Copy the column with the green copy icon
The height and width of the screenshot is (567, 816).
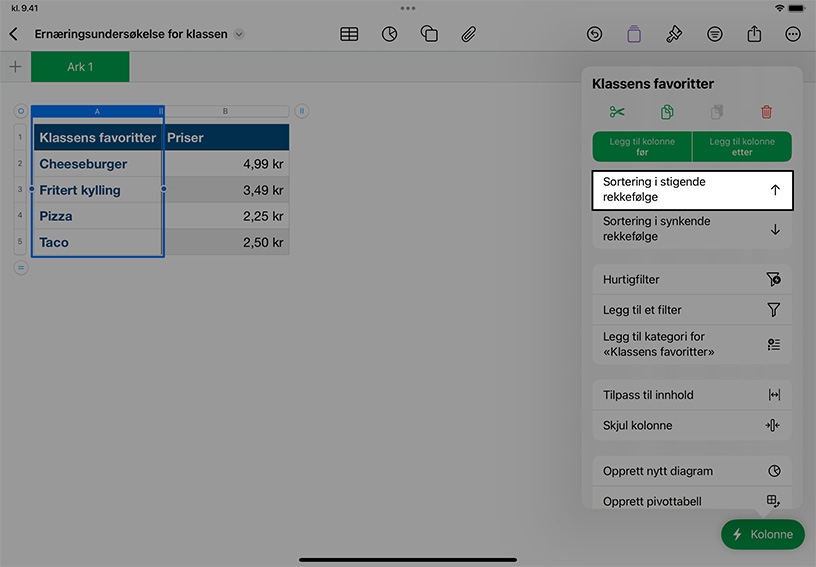(x=667, y=112)
